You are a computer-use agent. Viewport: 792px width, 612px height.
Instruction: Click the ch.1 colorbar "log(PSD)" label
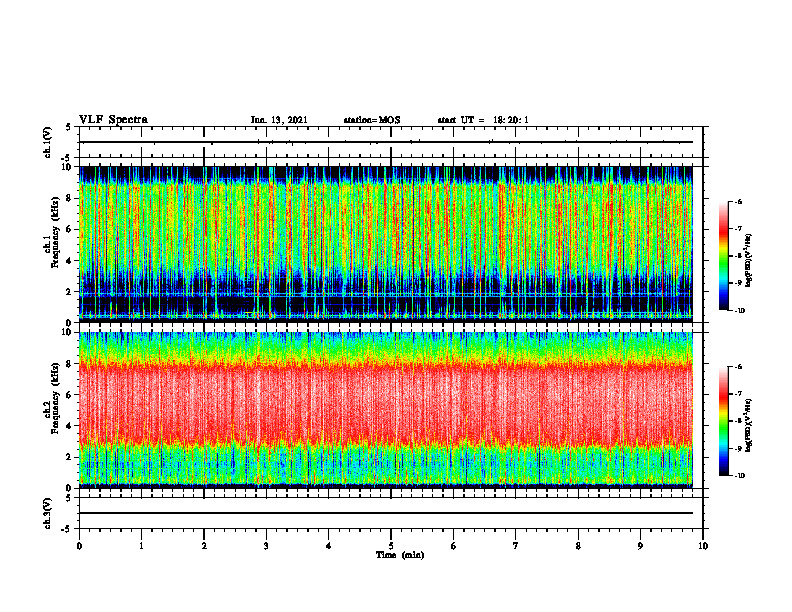[749, 260]
